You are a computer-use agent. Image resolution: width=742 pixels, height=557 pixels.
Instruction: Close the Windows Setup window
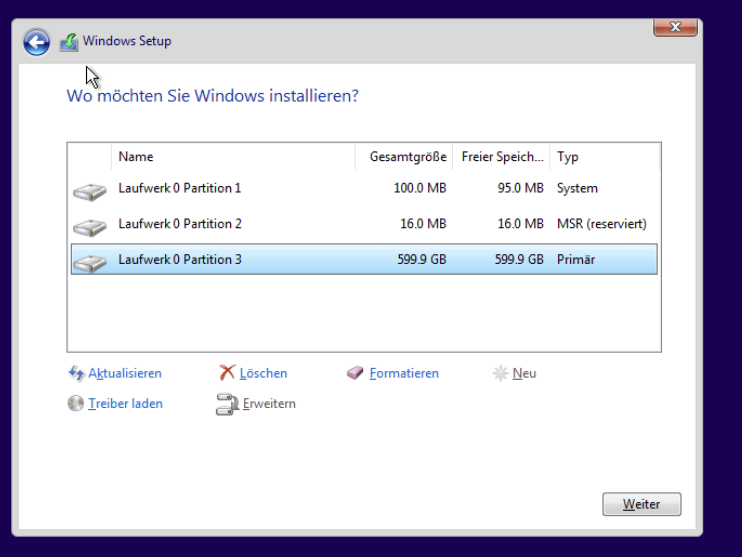675,27
